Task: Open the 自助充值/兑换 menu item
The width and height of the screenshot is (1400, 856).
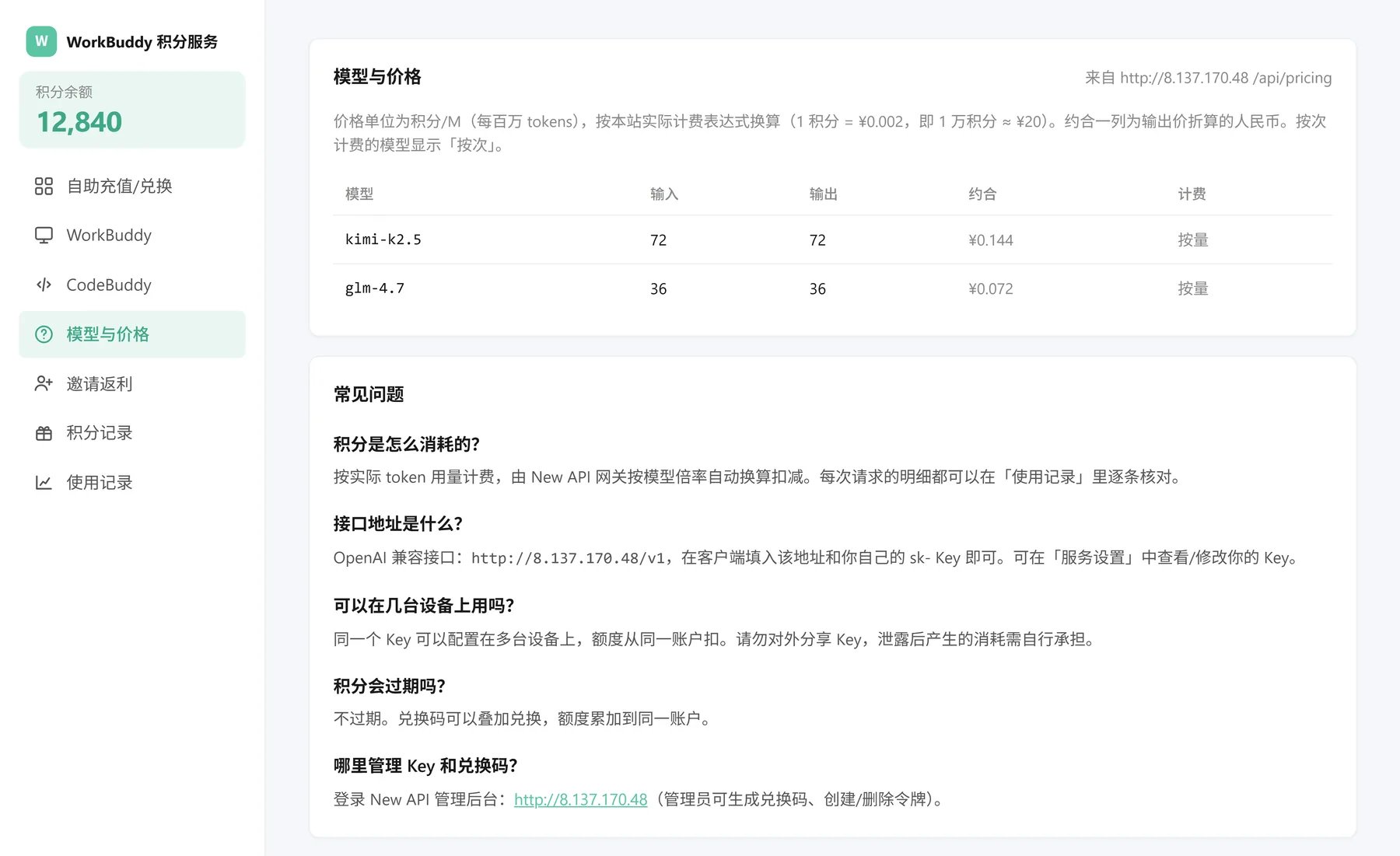Action: 132,187
